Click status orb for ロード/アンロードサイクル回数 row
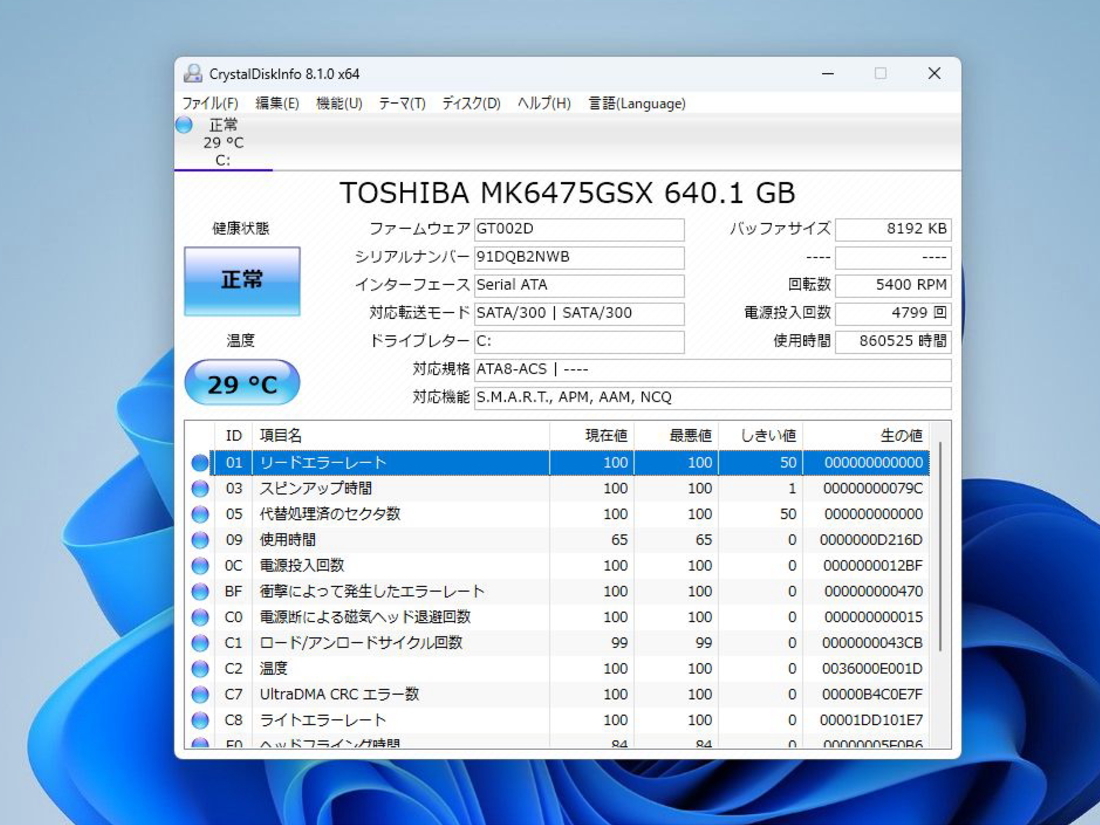This screenshot has height=825, width=1100. pos(200,643)
